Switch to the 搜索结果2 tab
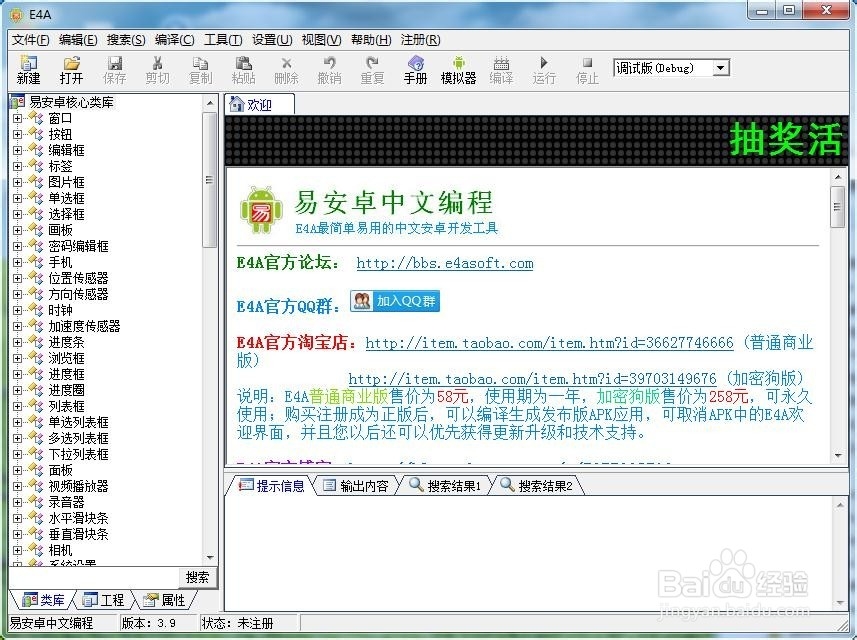The width and height of the screenshot is (857, 640). coord(537,485)
